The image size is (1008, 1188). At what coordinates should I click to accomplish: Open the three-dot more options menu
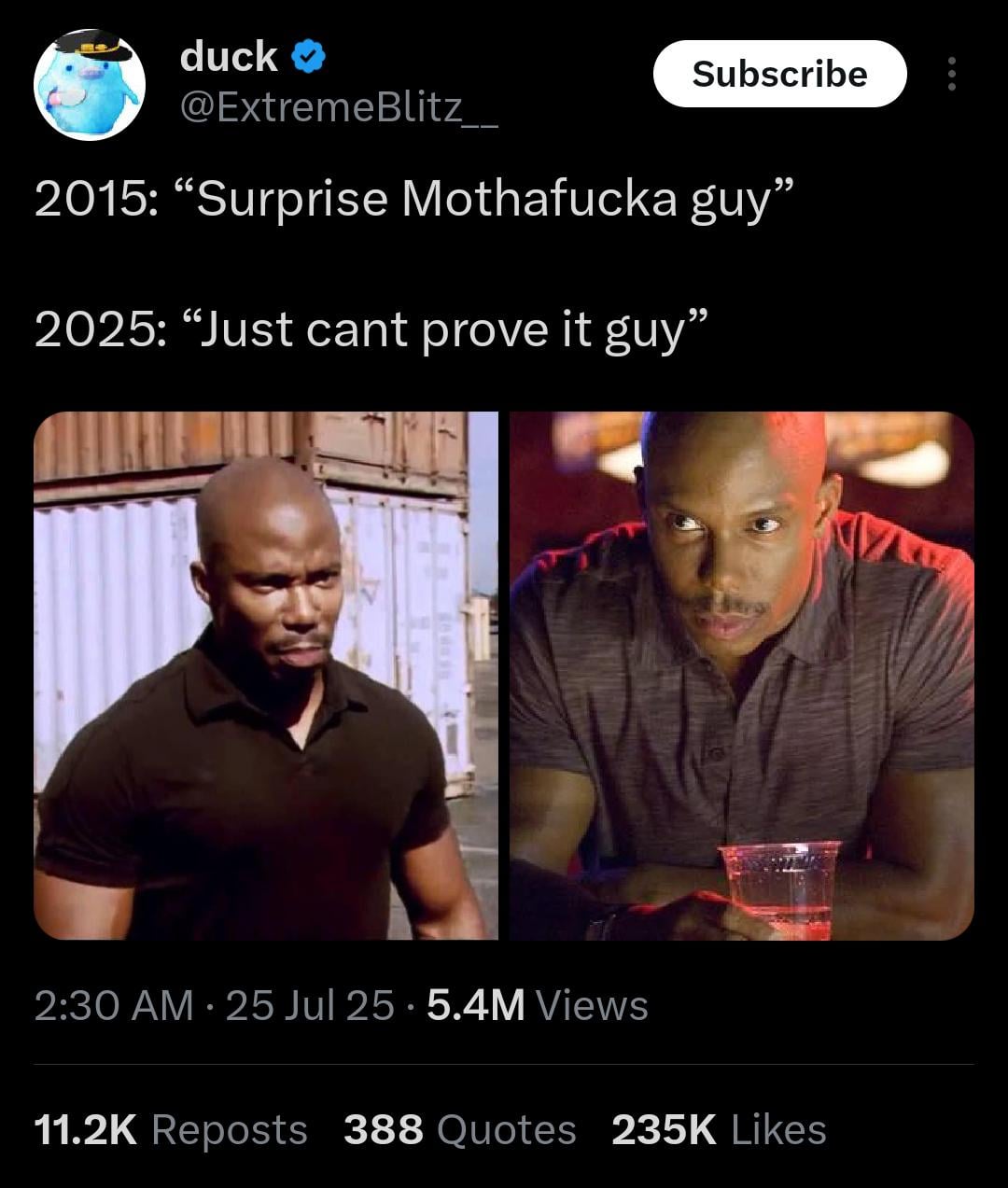(x=951, y=74)
